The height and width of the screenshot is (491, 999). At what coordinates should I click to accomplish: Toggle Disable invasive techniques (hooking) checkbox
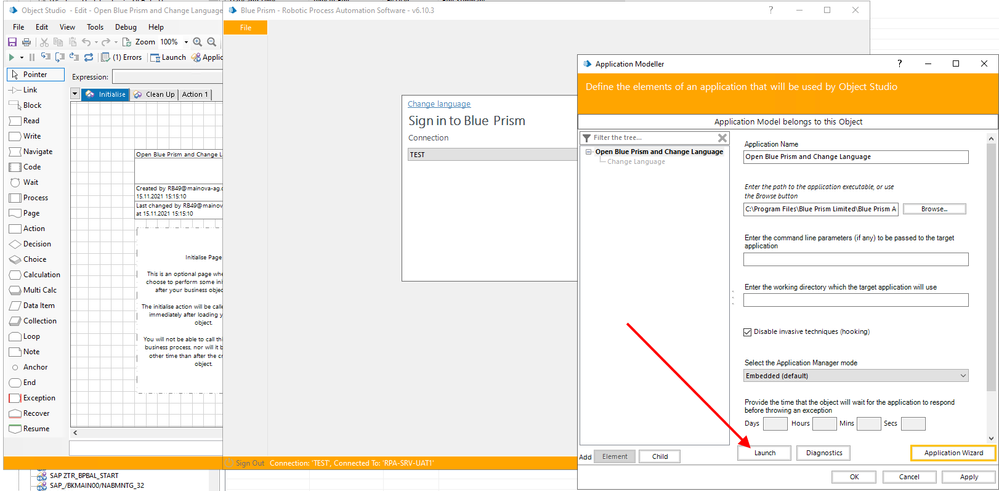748,332
